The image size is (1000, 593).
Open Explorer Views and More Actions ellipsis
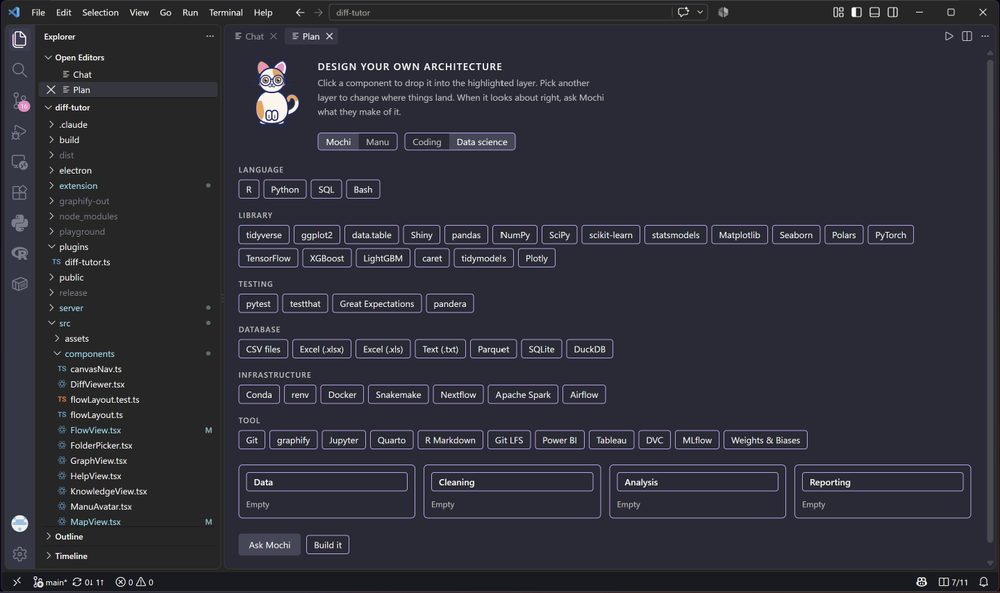point(210,36)
